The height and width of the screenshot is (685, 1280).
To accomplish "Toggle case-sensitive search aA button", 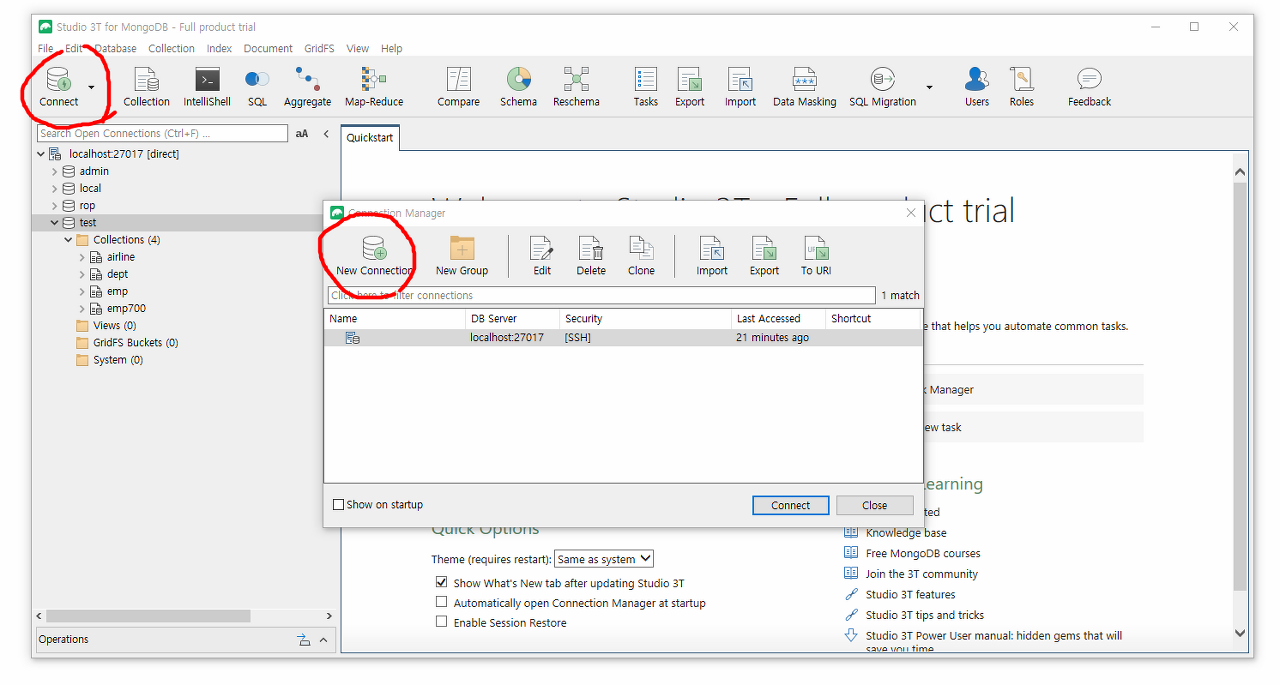I will click(302, 133).
